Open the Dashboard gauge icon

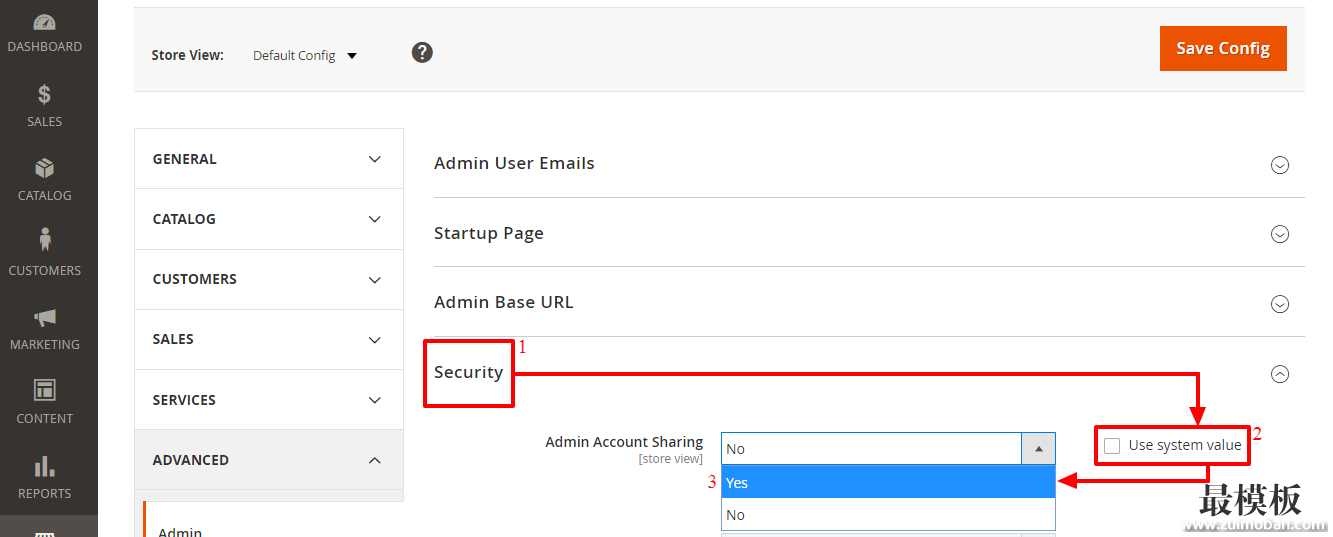coord(44,23)
